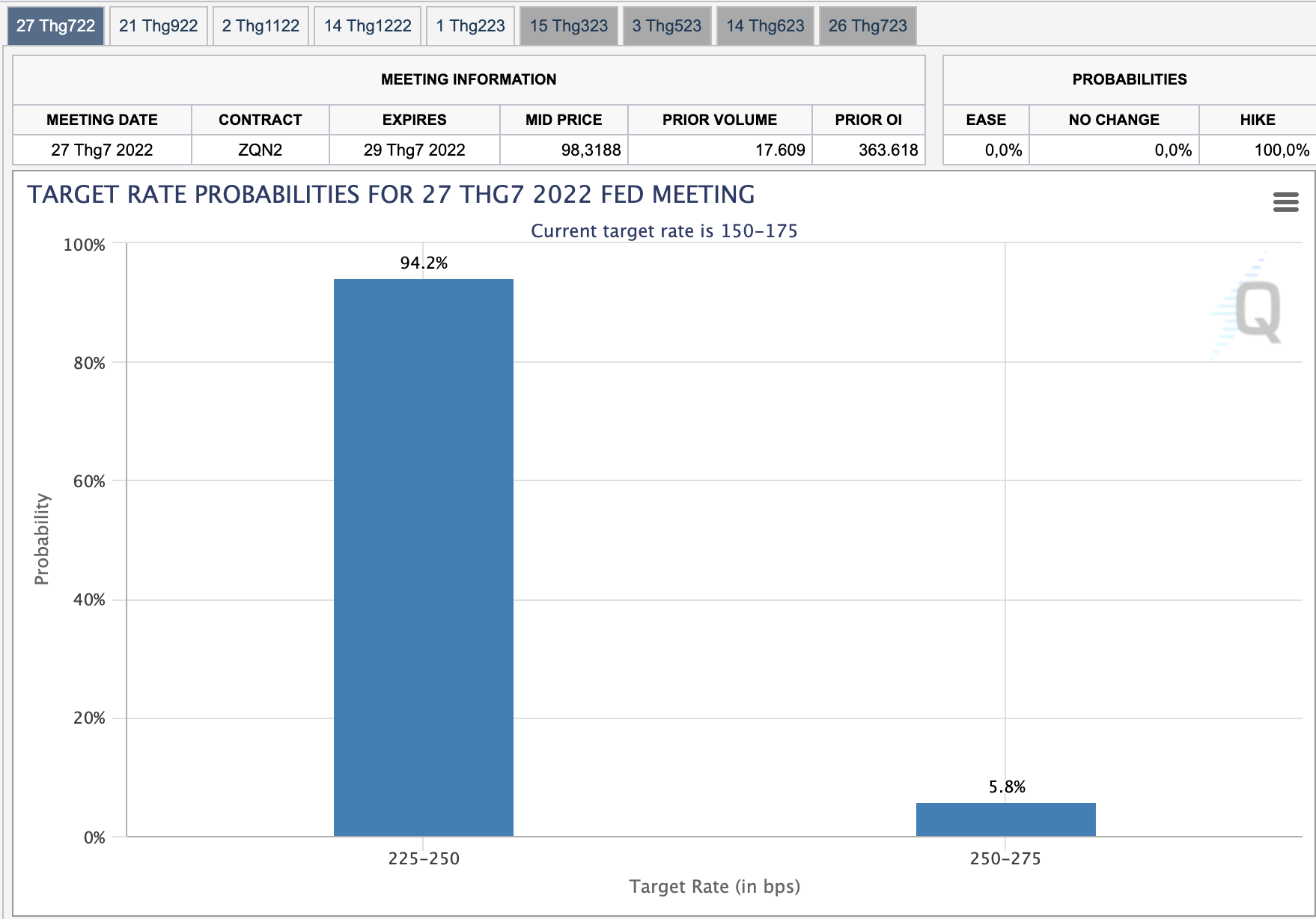1316x919 pixels.
Task: Select the 98,3188 mid price value
Action: click(x=591, y=150)
